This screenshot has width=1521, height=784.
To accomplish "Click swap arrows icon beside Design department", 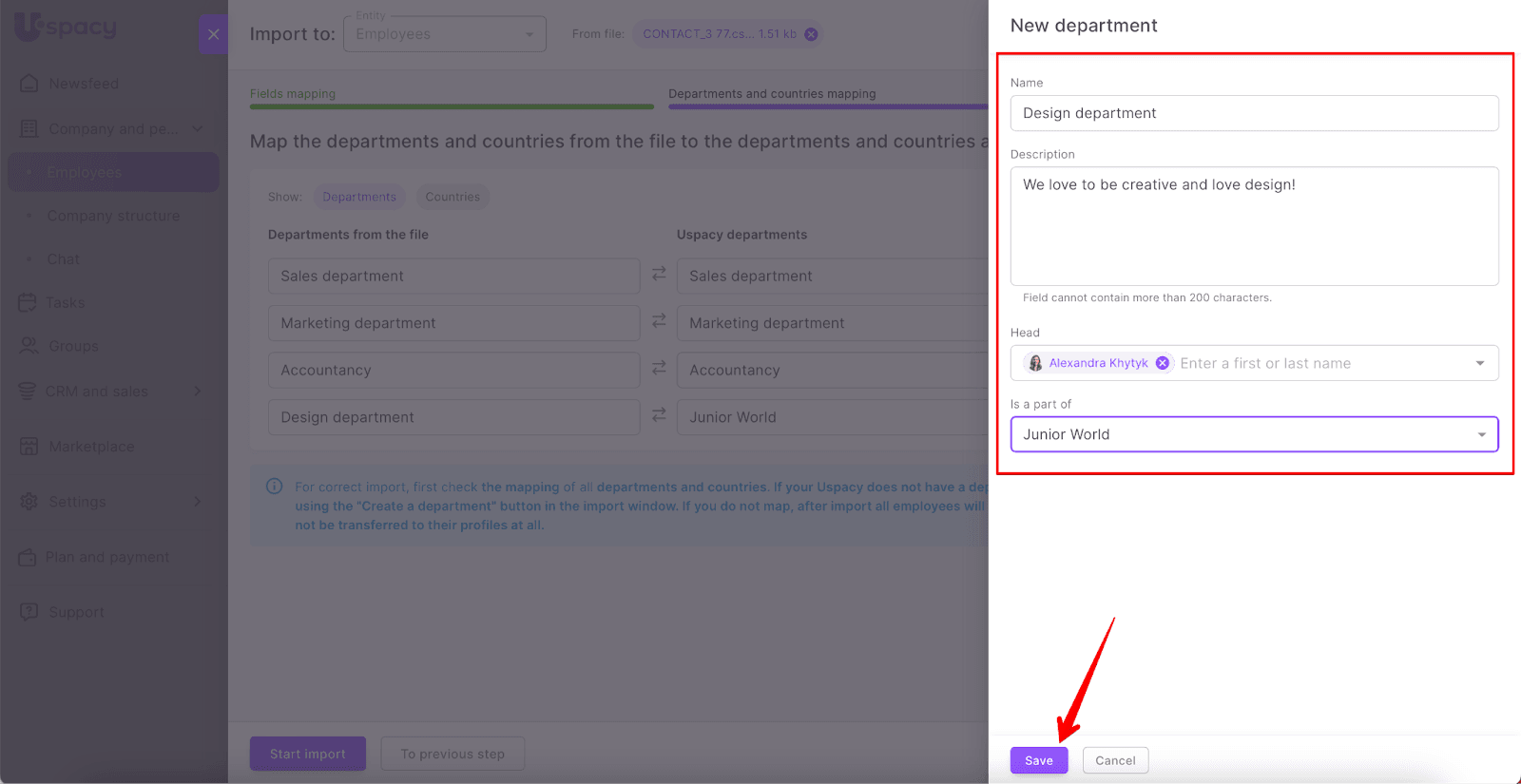I will coord(659,415).
